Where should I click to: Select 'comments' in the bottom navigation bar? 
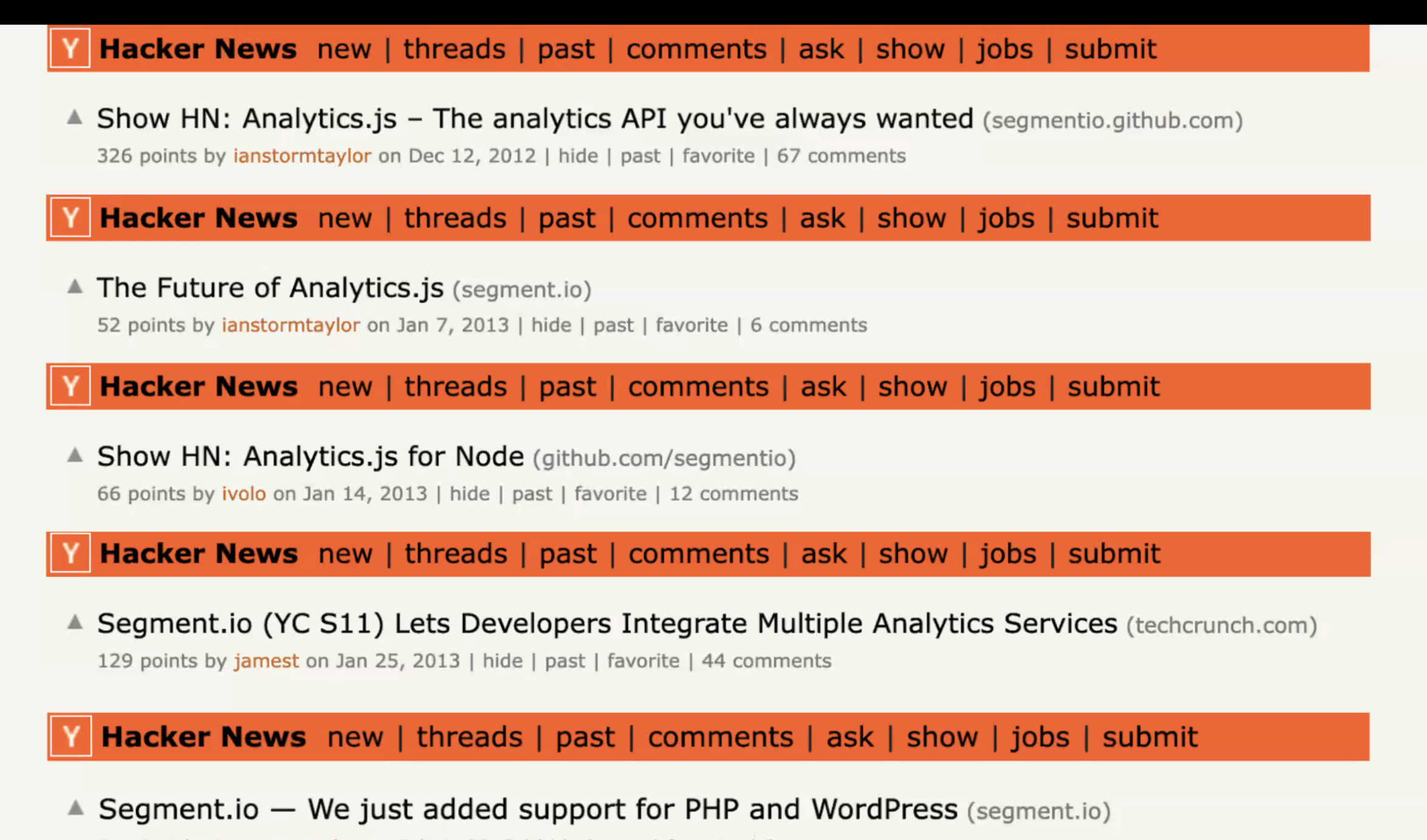coord(720,737)
